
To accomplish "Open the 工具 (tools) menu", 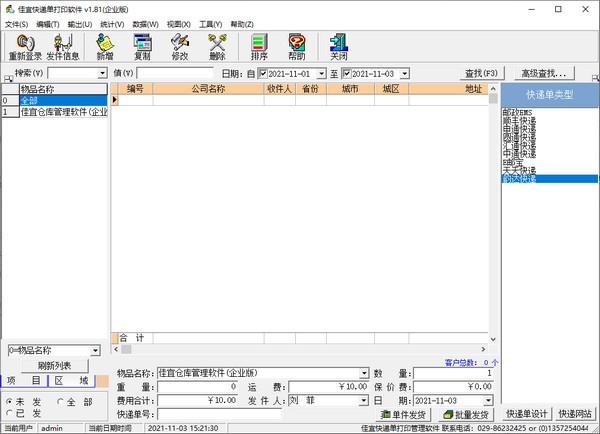I will [210, 23].
